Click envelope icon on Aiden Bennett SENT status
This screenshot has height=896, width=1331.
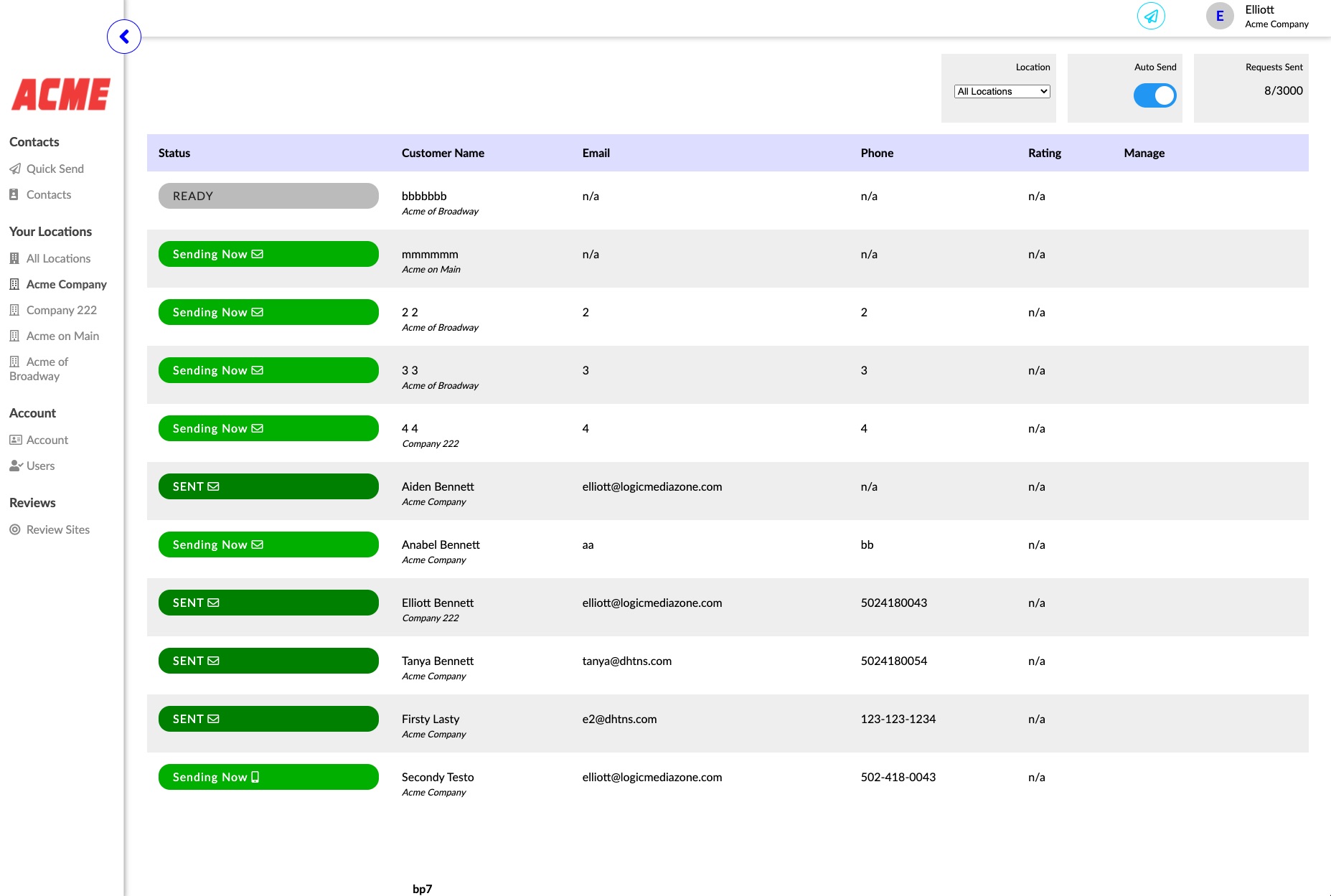click(213, 486)
